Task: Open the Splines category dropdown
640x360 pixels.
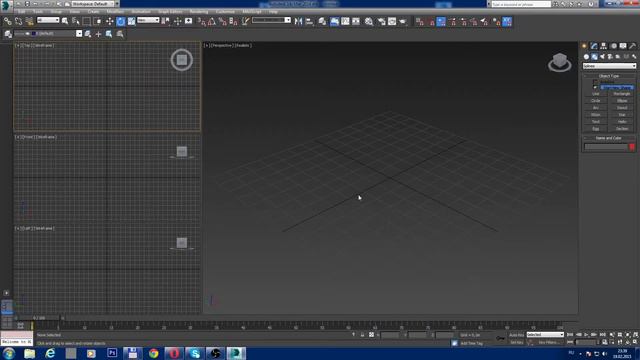Action: 609,66
